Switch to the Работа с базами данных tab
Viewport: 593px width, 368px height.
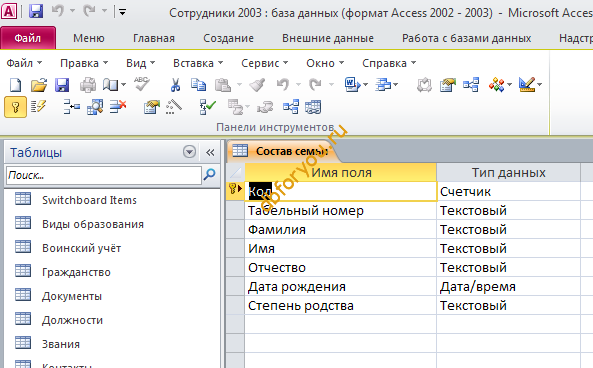pyautogui.click(x=467, y=38)
